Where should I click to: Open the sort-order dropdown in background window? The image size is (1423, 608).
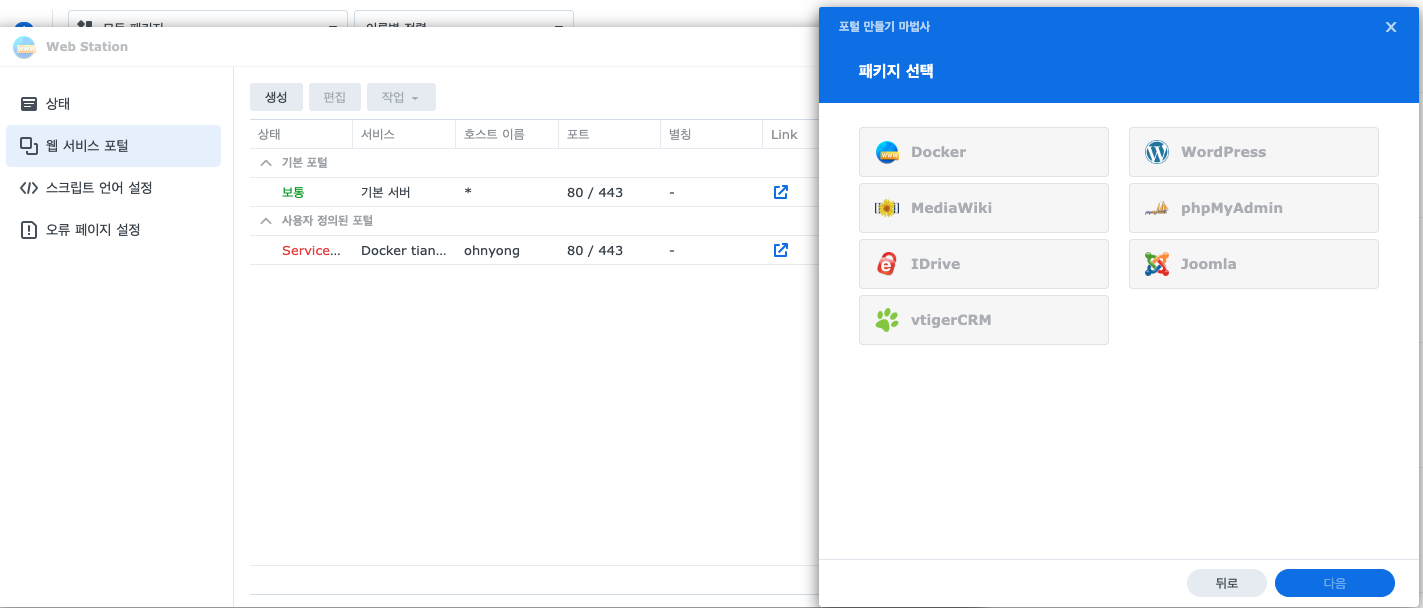pos(464,19)
